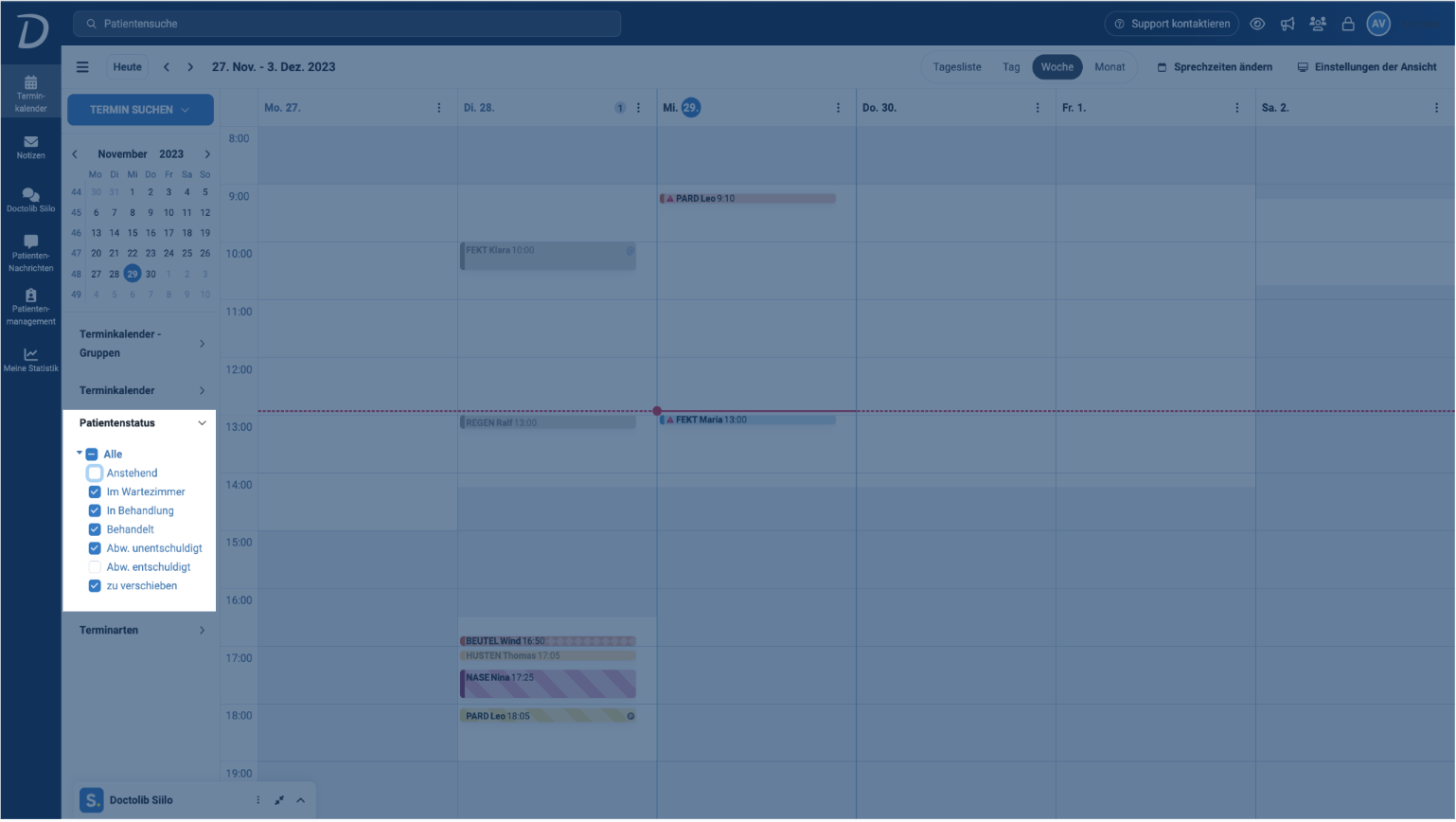Click the Heute button

click(127, 67)
